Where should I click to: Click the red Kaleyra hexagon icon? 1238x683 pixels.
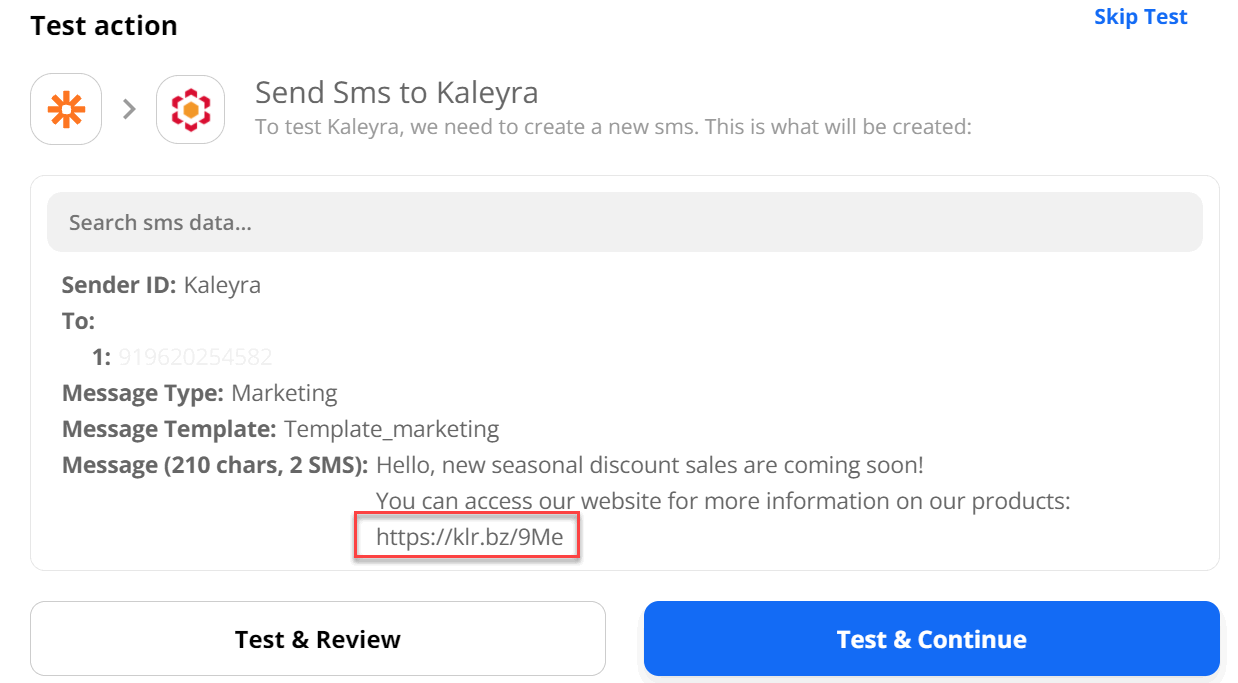[190, 109]
